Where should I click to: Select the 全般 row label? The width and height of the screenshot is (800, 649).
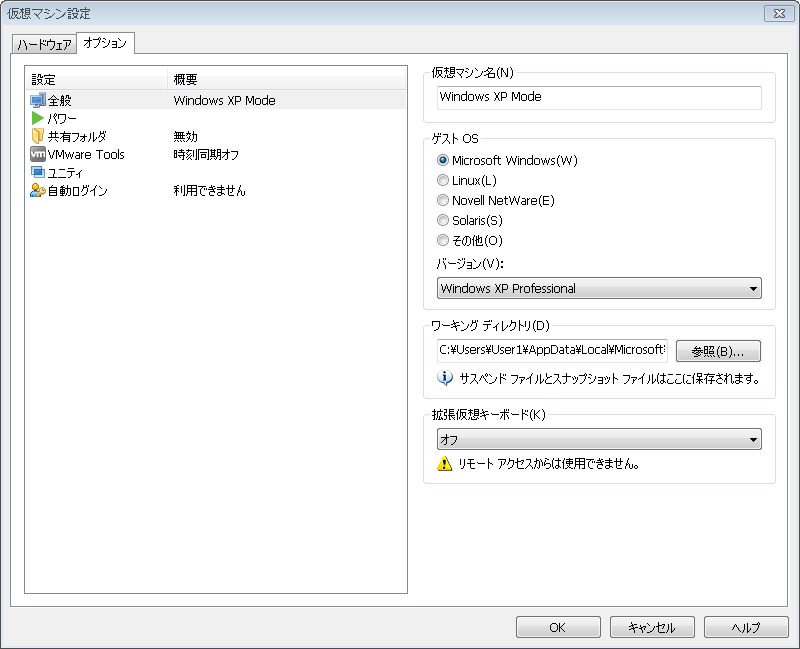(x=60, y=101)
